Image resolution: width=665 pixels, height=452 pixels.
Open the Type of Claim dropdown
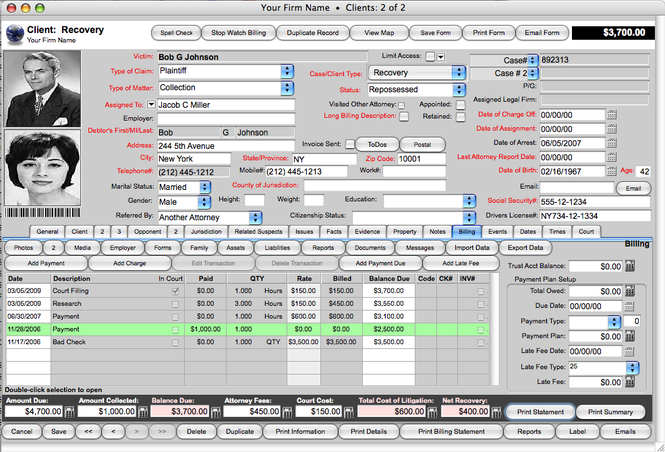pos(287,71)
